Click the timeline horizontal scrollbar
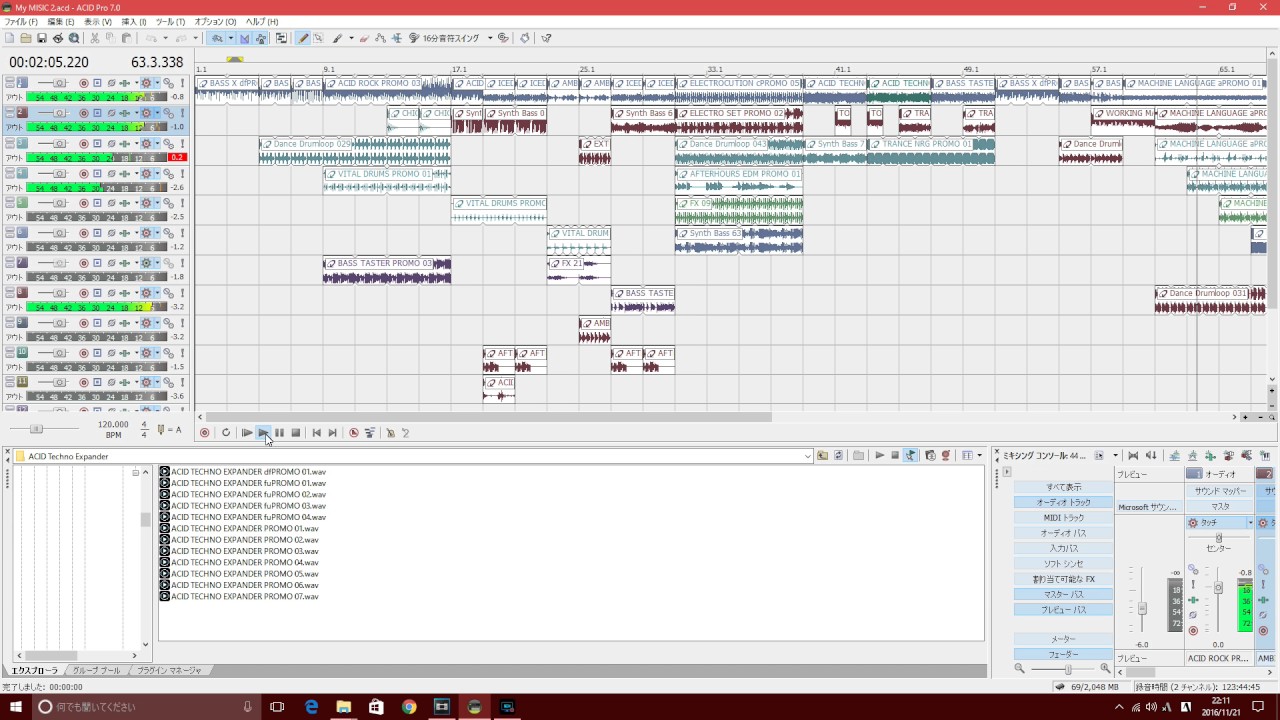The width and height of the screenshot is (1280, 720). (x=488, y=417)
